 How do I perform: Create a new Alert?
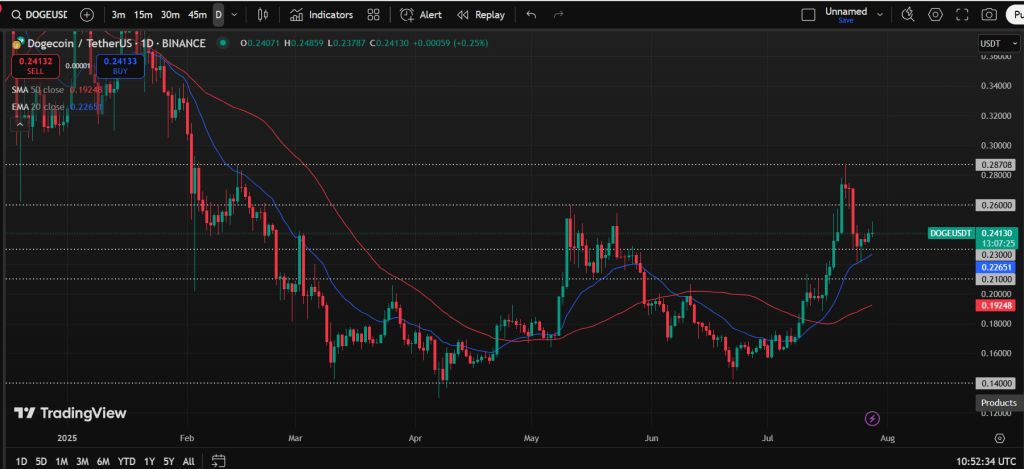(421, 14)
